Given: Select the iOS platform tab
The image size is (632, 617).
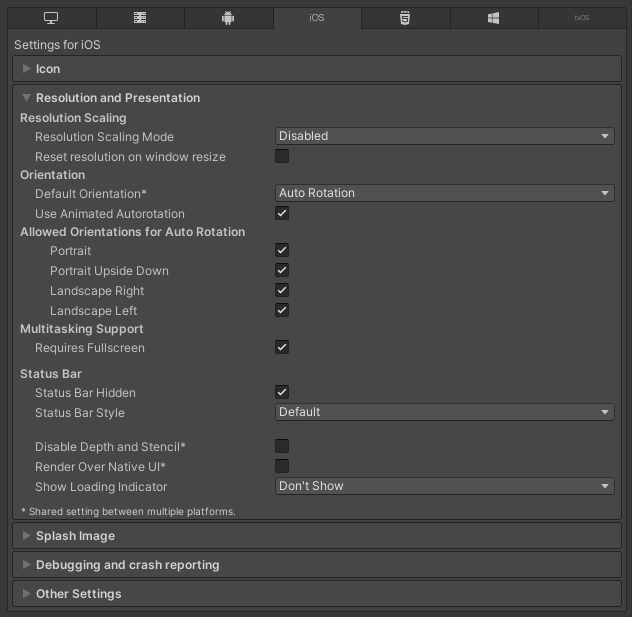Looking at the screenshot, I should click(x=316, y=18).
